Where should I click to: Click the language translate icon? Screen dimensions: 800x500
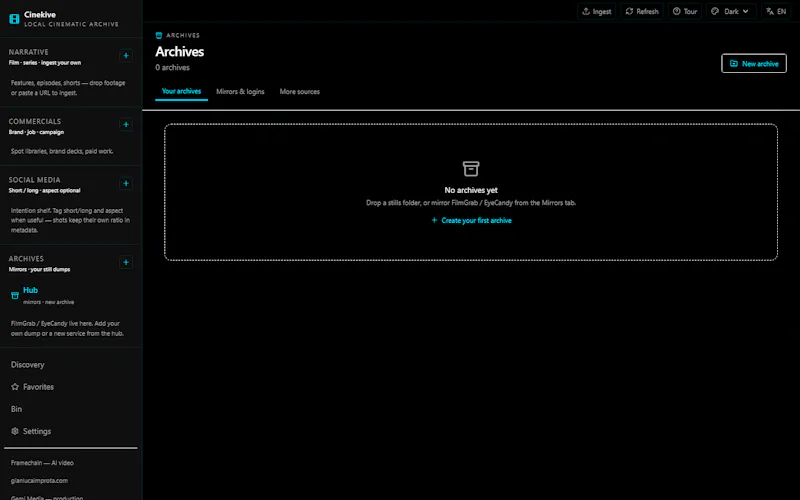770,11
